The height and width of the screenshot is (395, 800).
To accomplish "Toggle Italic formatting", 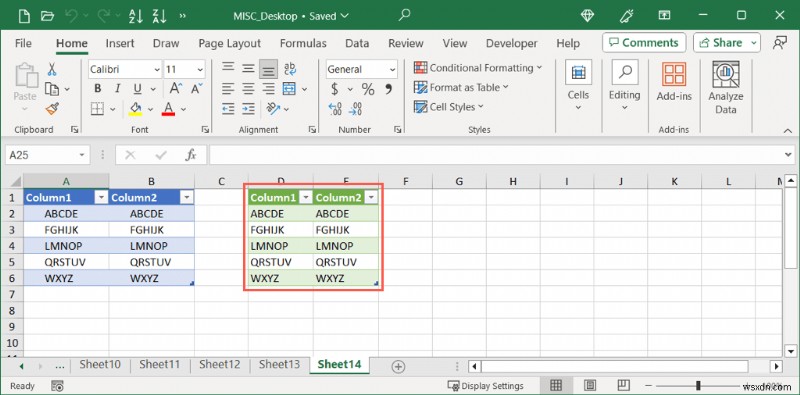I will (x=118, y=89).
